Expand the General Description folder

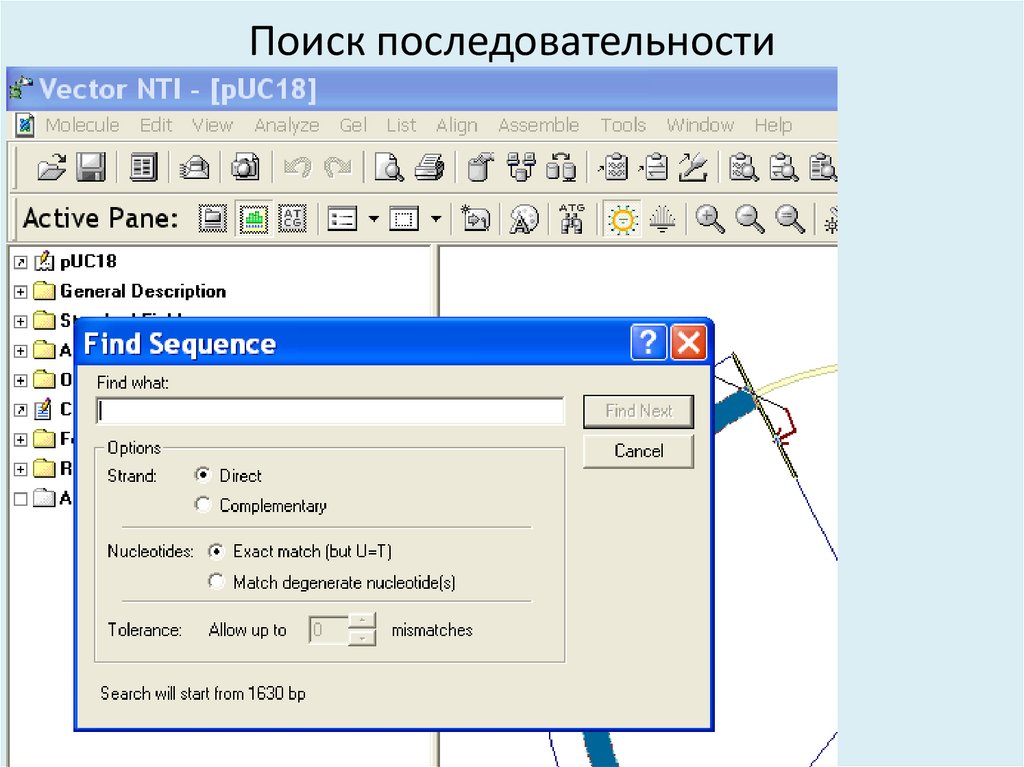[22, 291]
